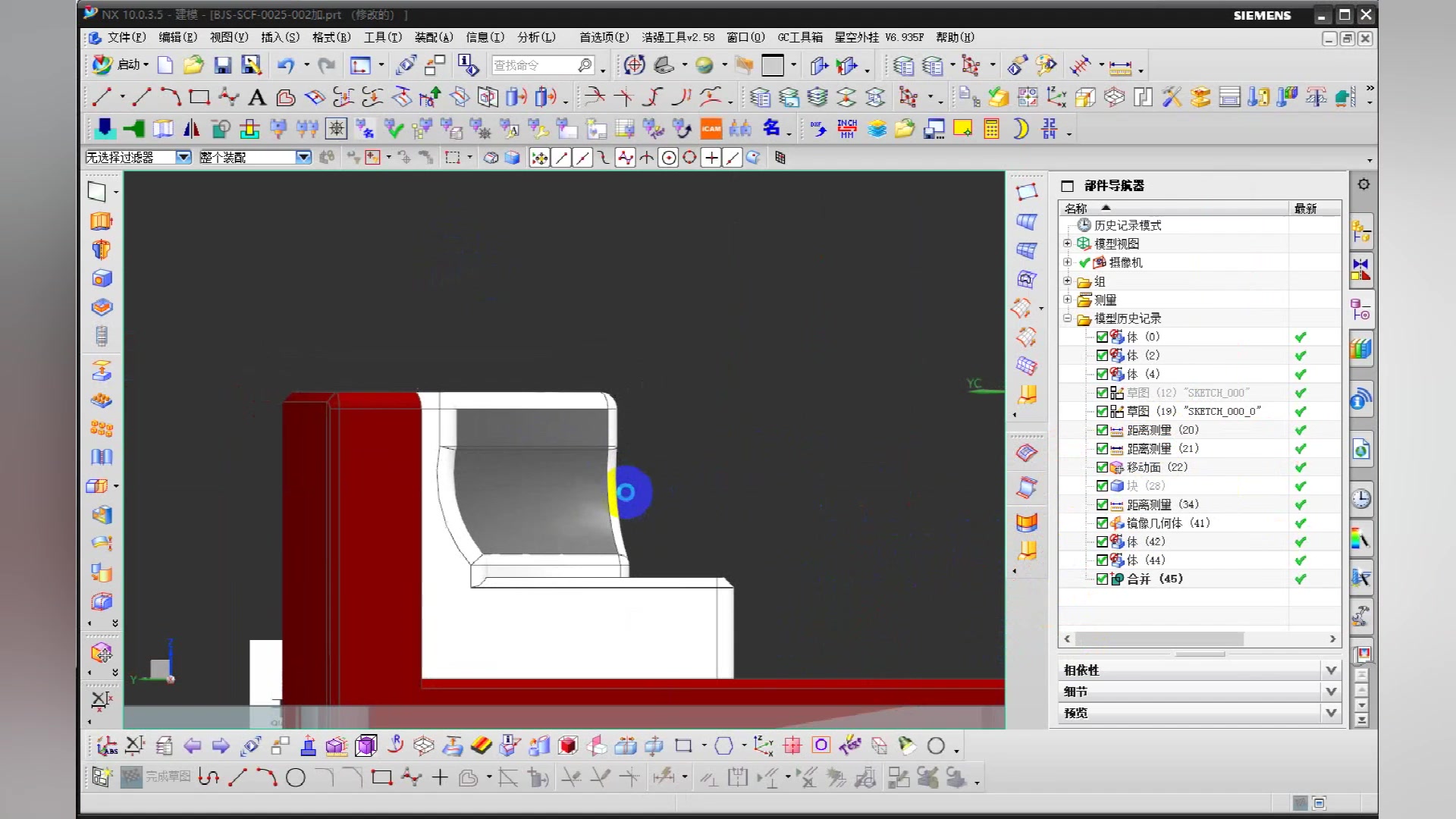Image resolution: width=1456 pixels, height=819 pixels.
Task: Open the 文件(F) menu
Action: pyautogui.click(x=126, y=37)
